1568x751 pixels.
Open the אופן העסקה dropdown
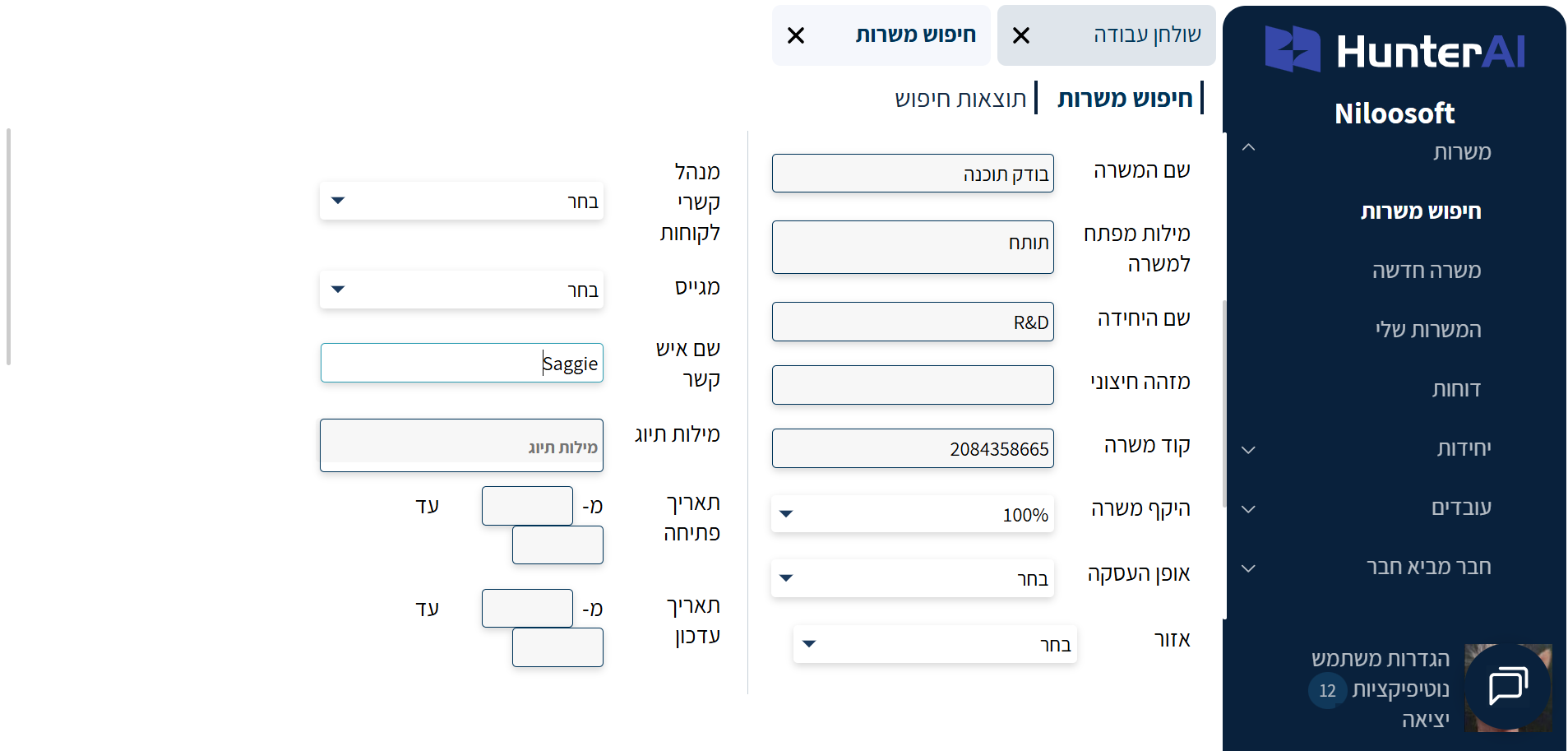[913, 578]
